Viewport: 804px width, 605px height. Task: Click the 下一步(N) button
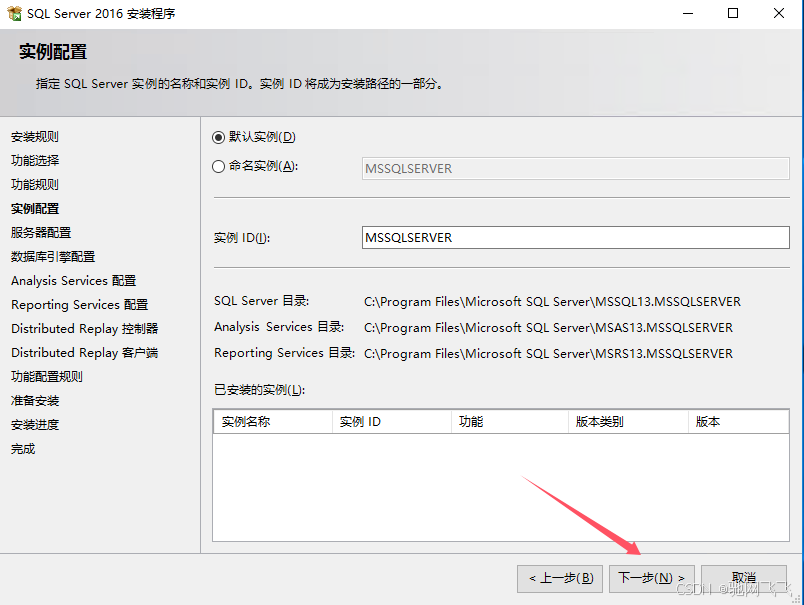(651, 579)
